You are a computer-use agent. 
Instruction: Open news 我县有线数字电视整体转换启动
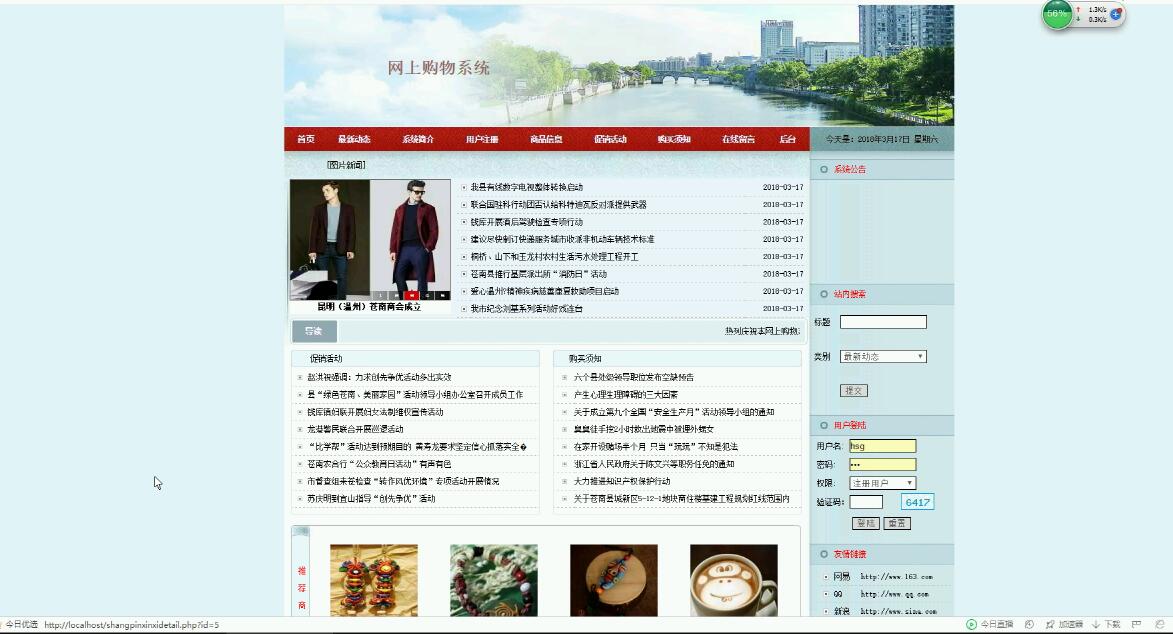[x=527, y=187]
